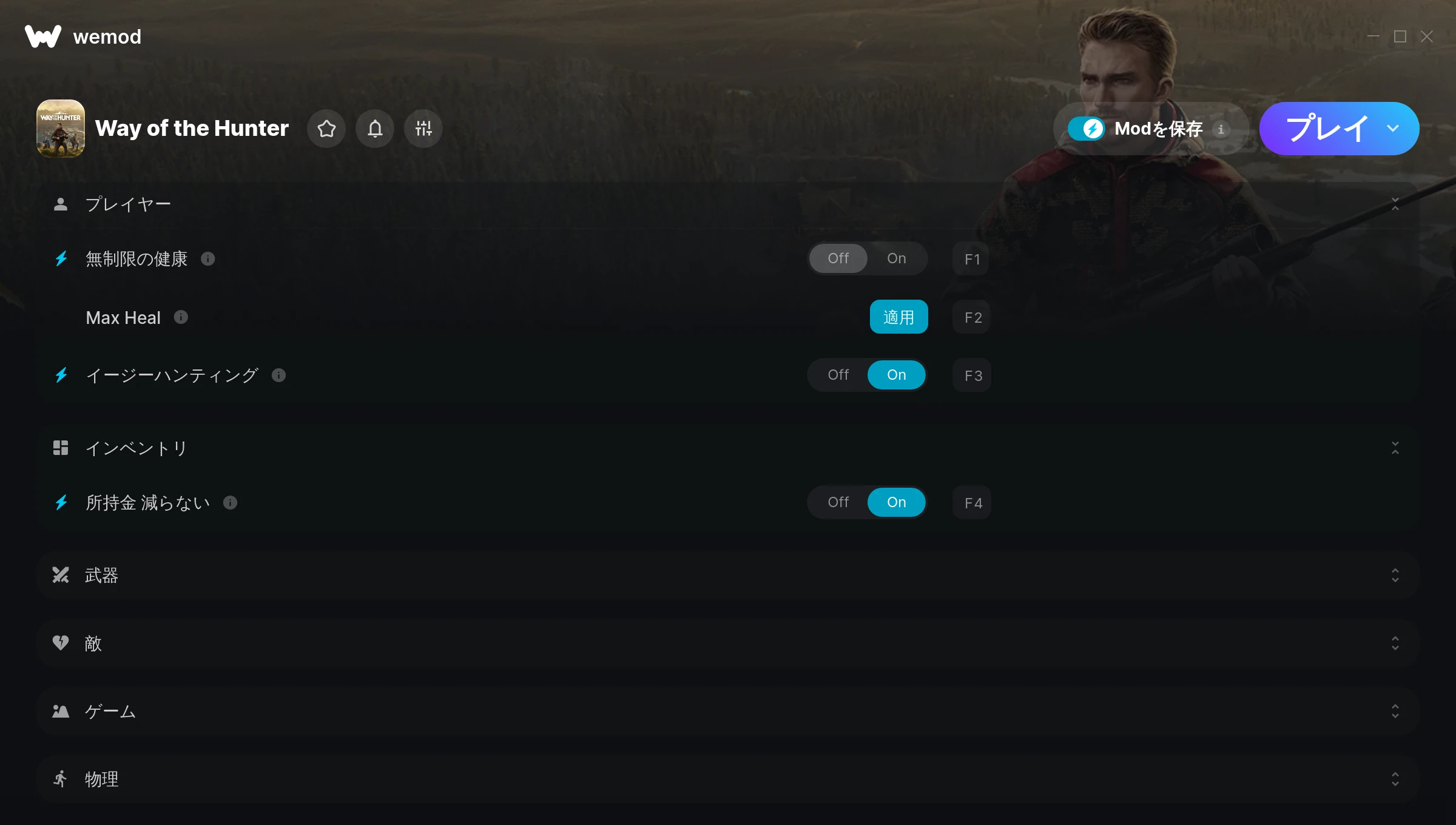
Task: Toggle the Modを保存 switch
Action: [1086, 129]
